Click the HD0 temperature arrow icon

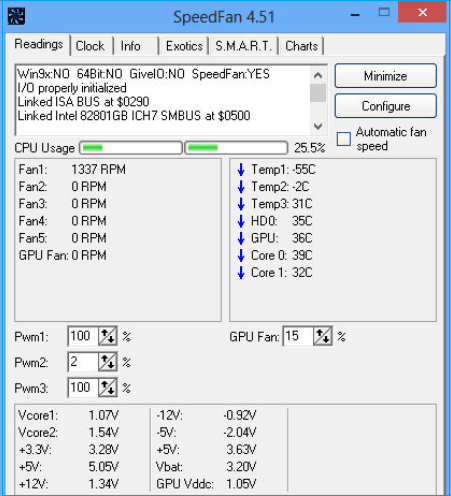click(x=241, y=221)
